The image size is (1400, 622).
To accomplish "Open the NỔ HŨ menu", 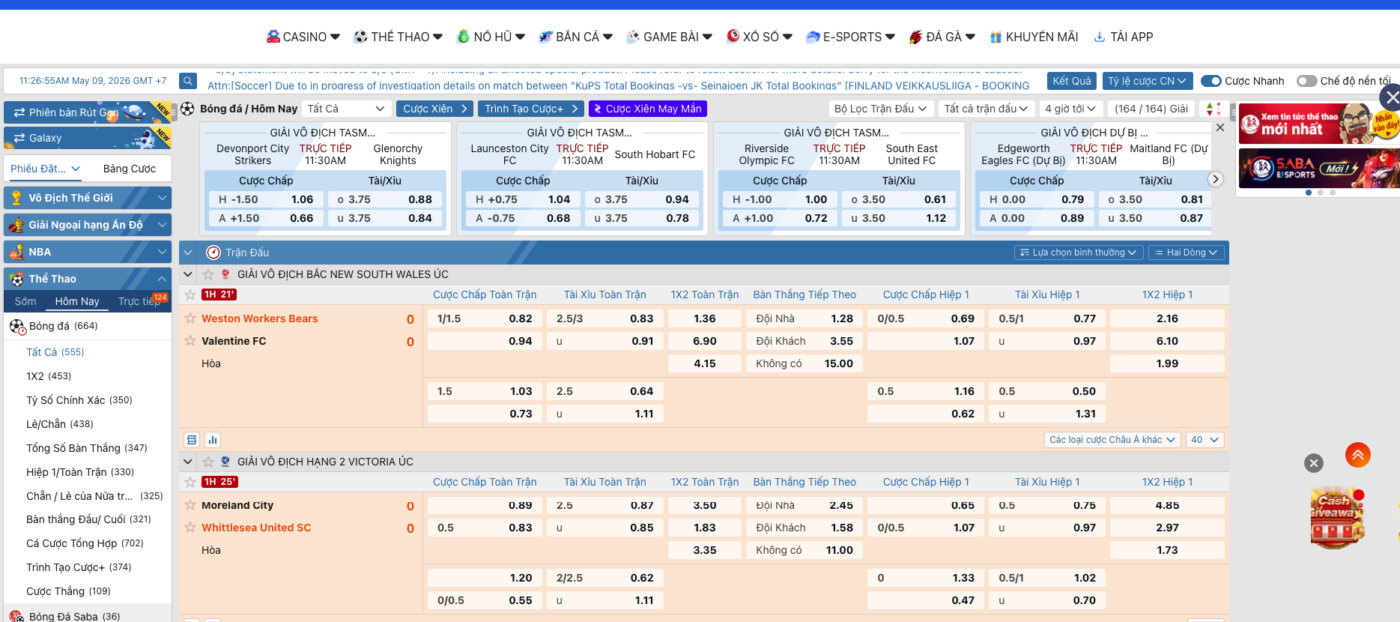I will click(x=490, y=37).
